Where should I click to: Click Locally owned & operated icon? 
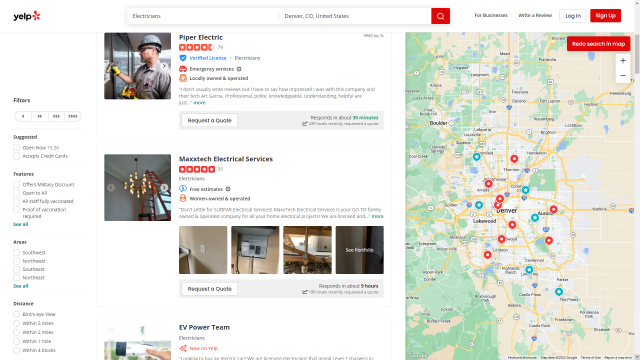[x=183, y=78]
